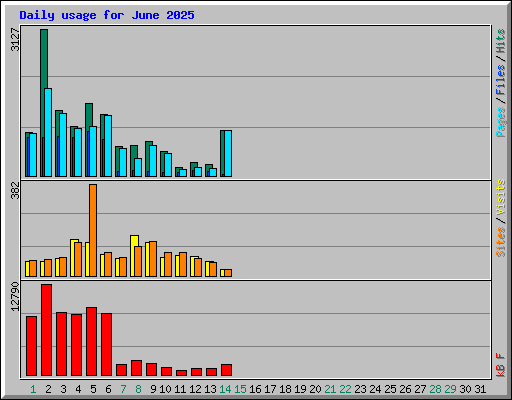Click day 27 on the x-axis
Image resolution: width=512 pixels, height=400 pixels.
[x=420, y=389]
